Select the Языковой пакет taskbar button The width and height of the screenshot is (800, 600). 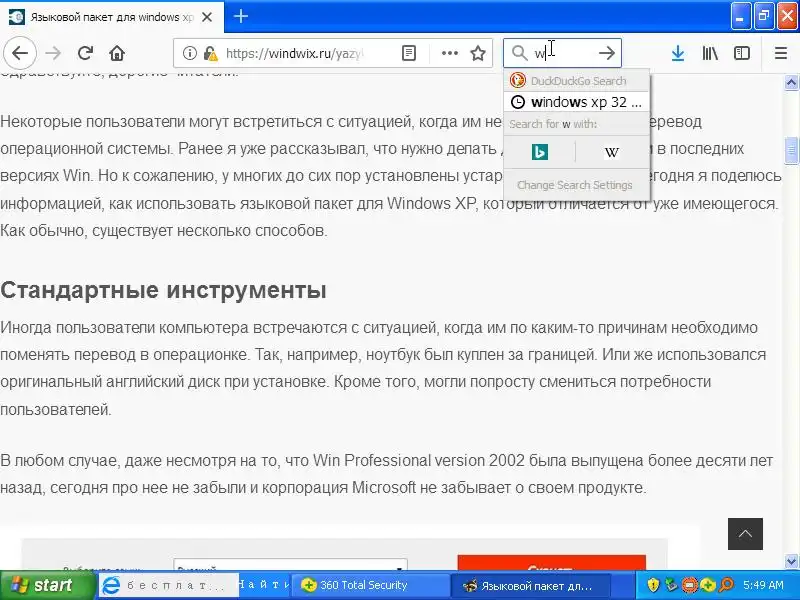tap(531, 586)
